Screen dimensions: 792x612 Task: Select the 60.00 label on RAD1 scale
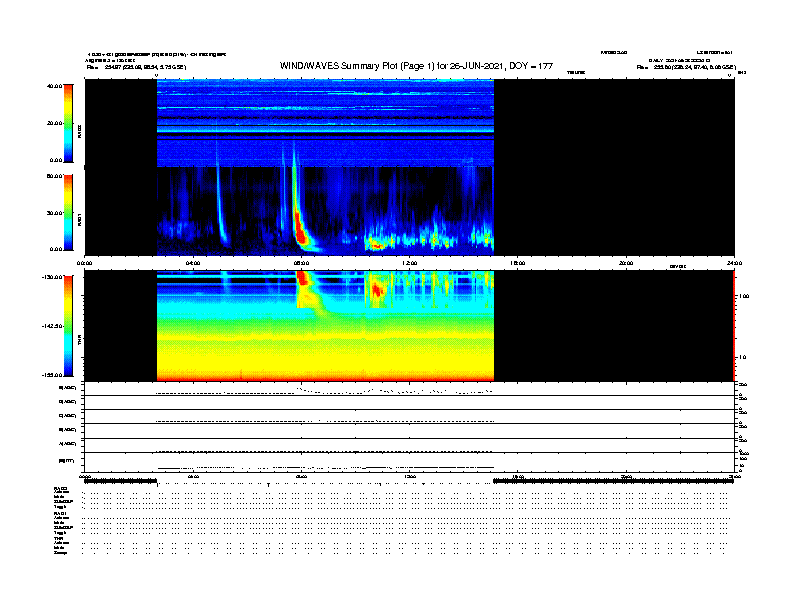coord(54,176)
